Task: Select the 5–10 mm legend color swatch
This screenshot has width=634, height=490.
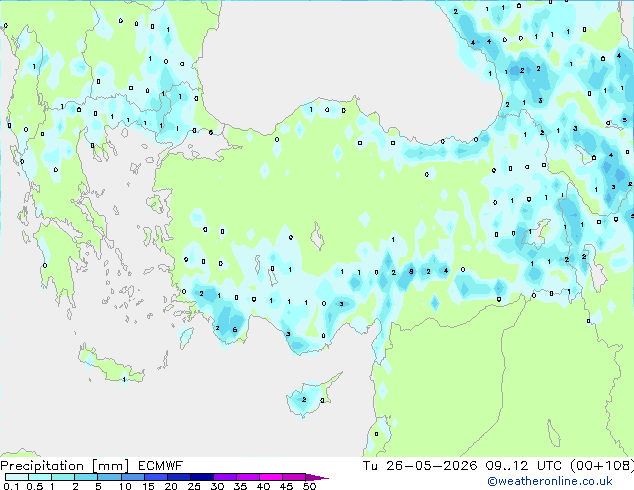Action: 109,477
